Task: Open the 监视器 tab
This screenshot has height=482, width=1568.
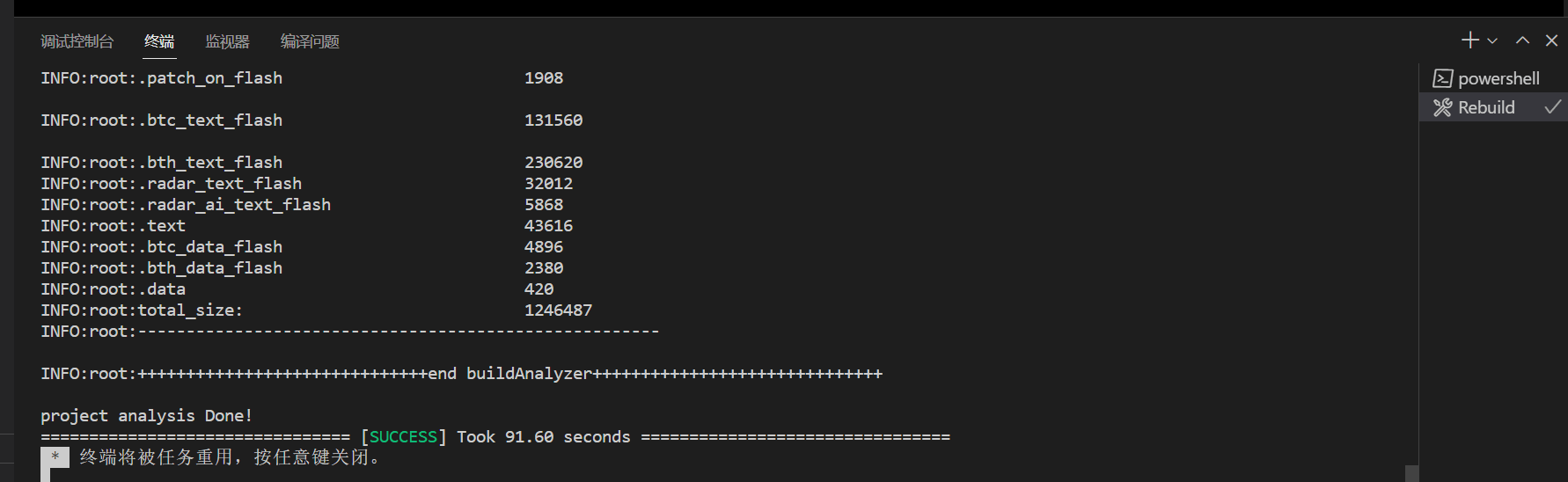Action: pos(227,41)
